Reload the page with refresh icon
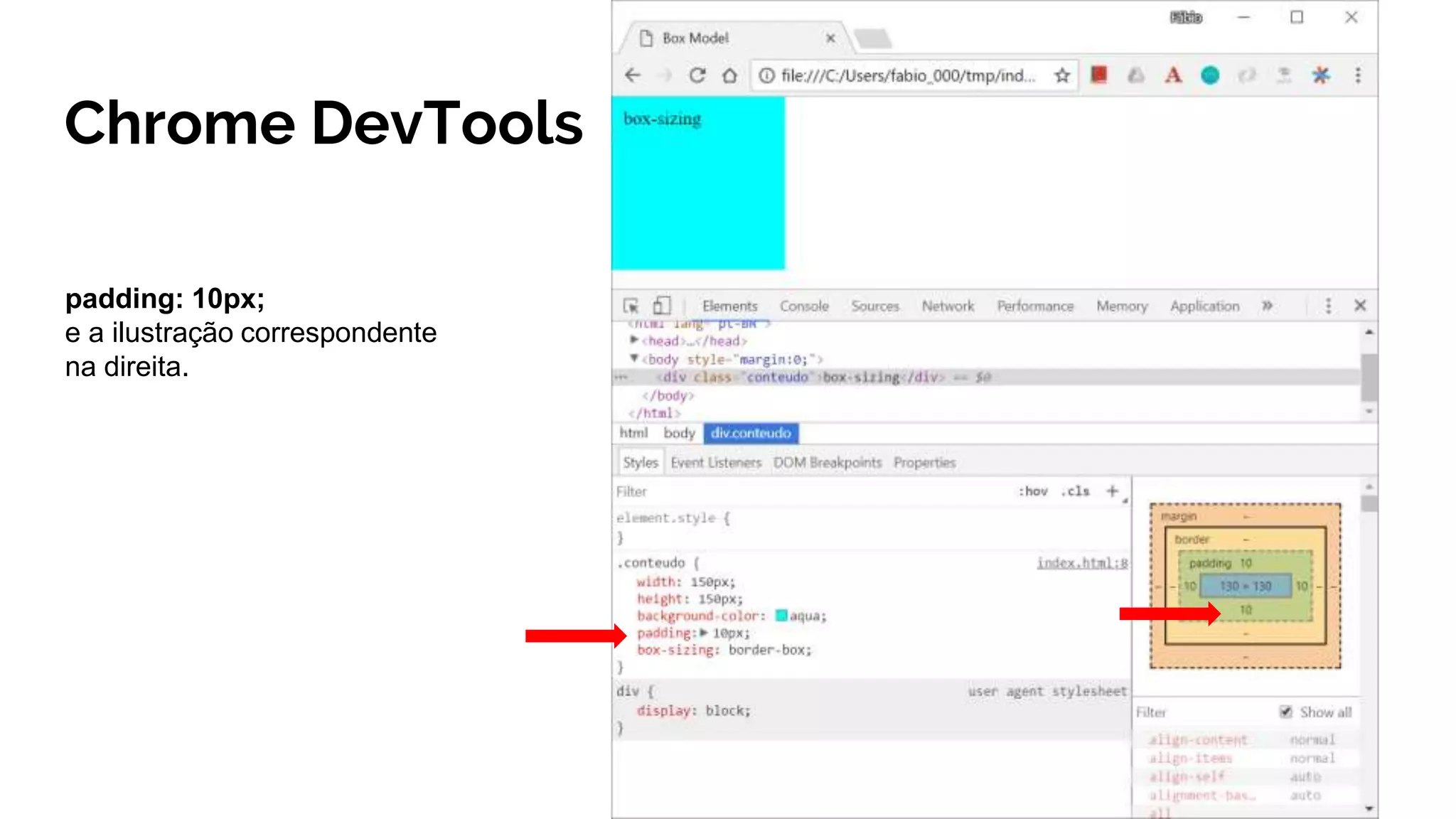This screenshot has height=819, width=1456. [697, 75]
